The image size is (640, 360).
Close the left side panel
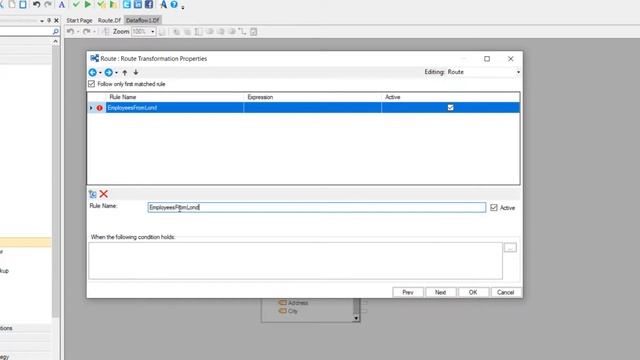[56, 20]
